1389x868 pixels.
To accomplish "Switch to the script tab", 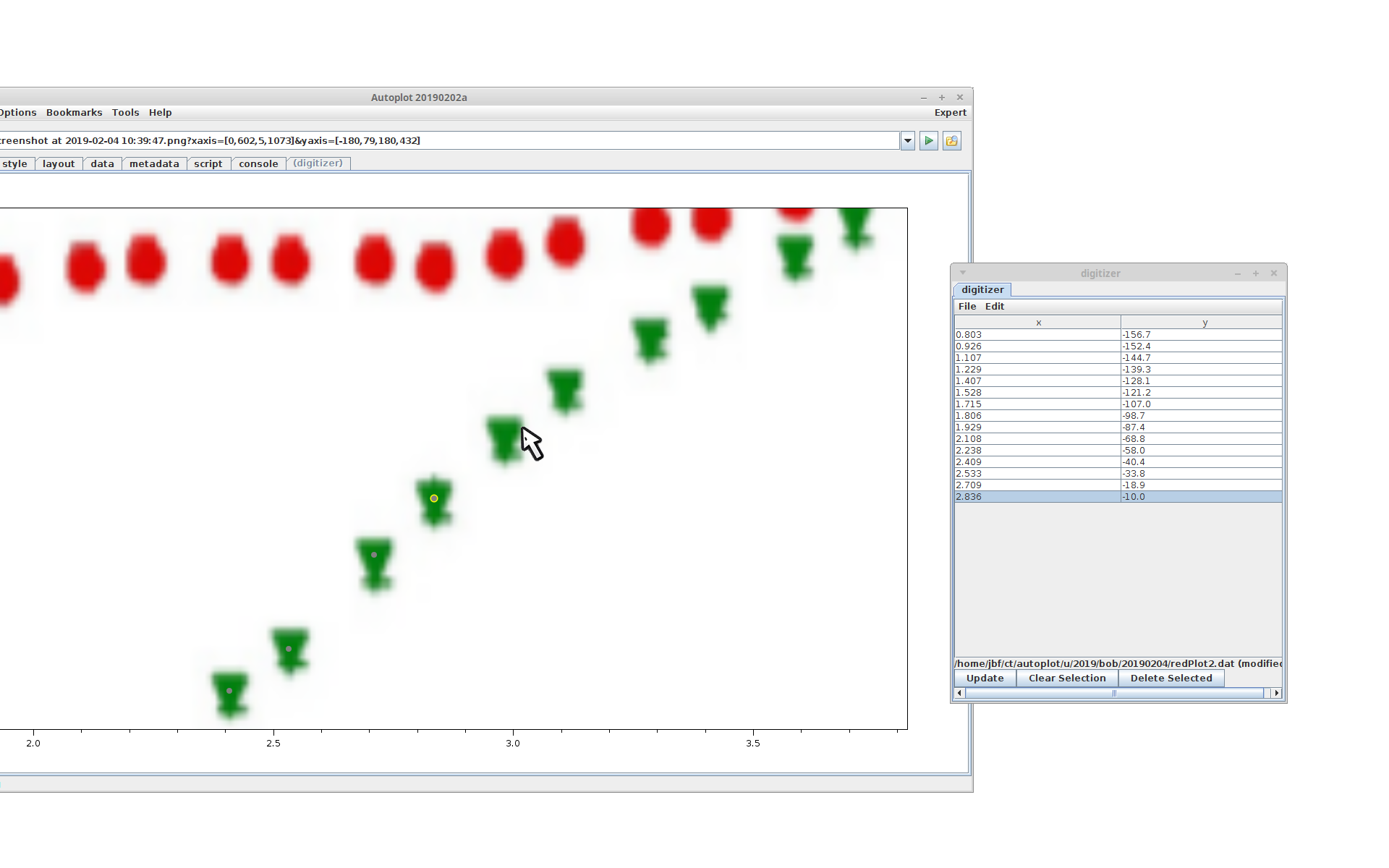I will [208, 164].
